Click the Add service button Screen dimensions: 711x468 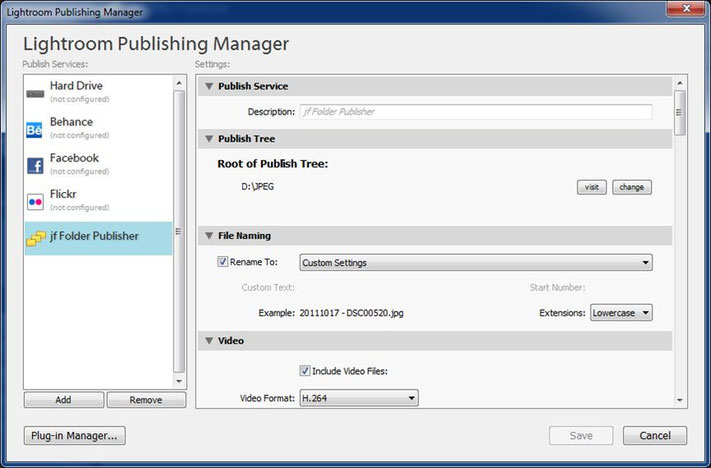tap(63, 400)
